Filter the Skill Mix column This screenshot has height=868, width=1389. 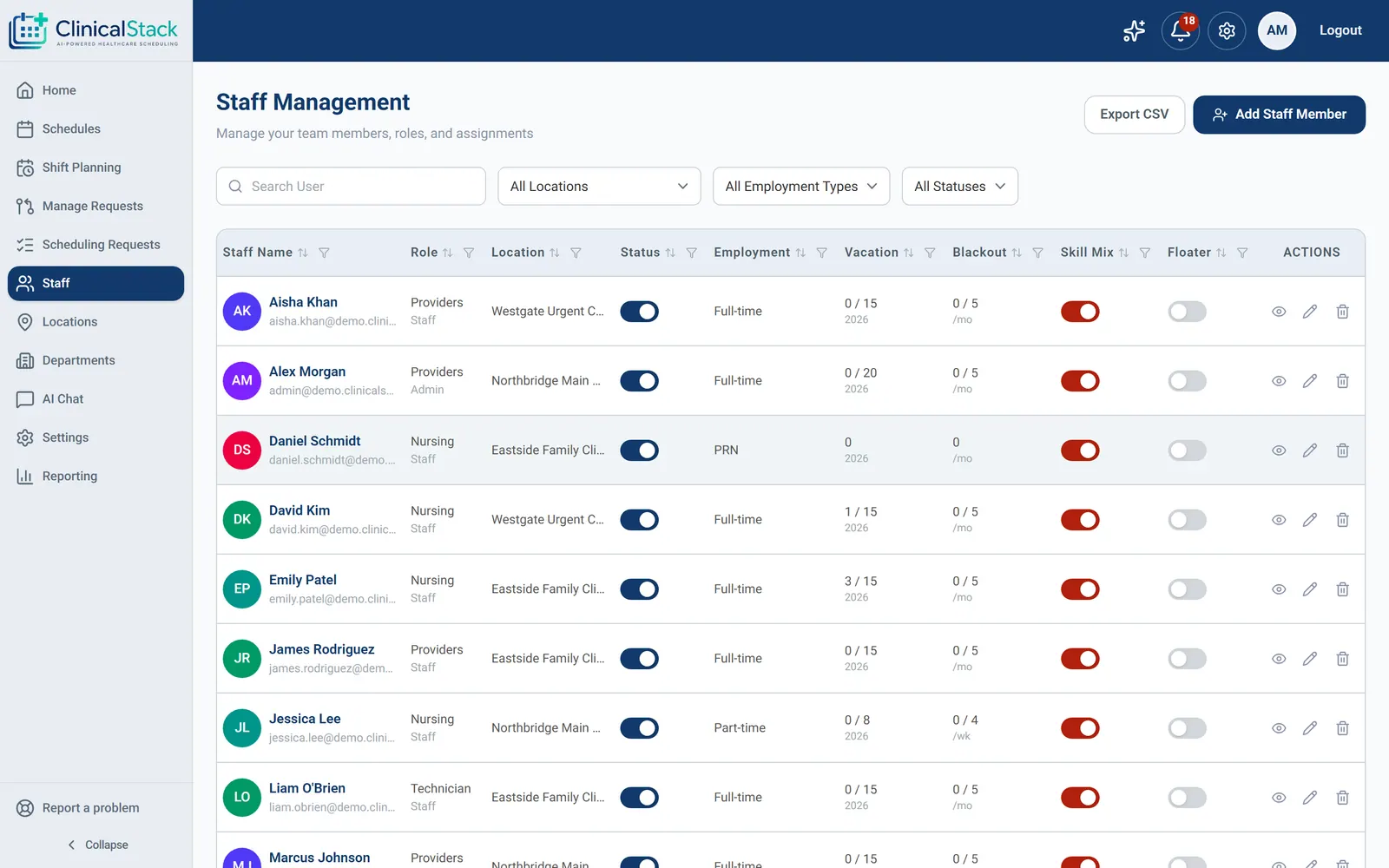point(1145,253)
